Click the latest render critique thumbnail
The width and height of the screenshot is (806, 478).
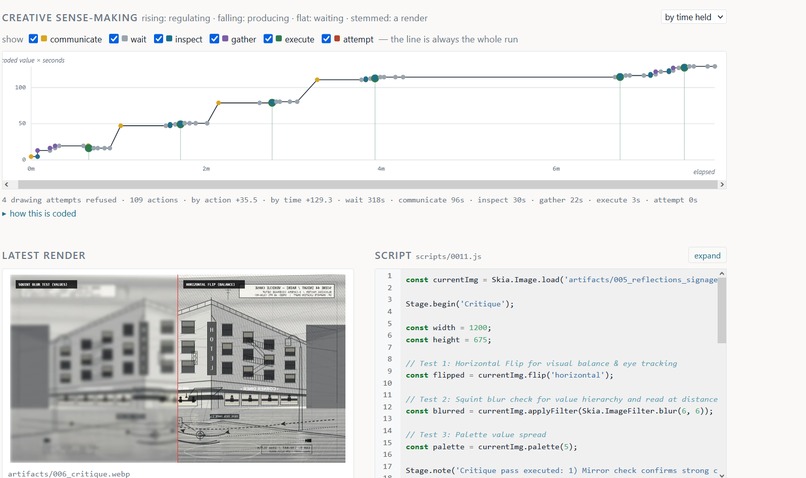point(178,369)
